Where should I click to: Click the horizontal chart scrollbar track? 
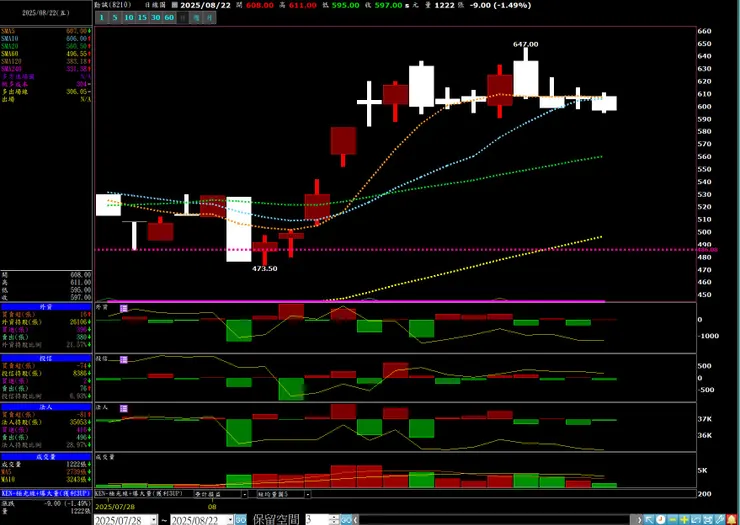coord(495,520)
